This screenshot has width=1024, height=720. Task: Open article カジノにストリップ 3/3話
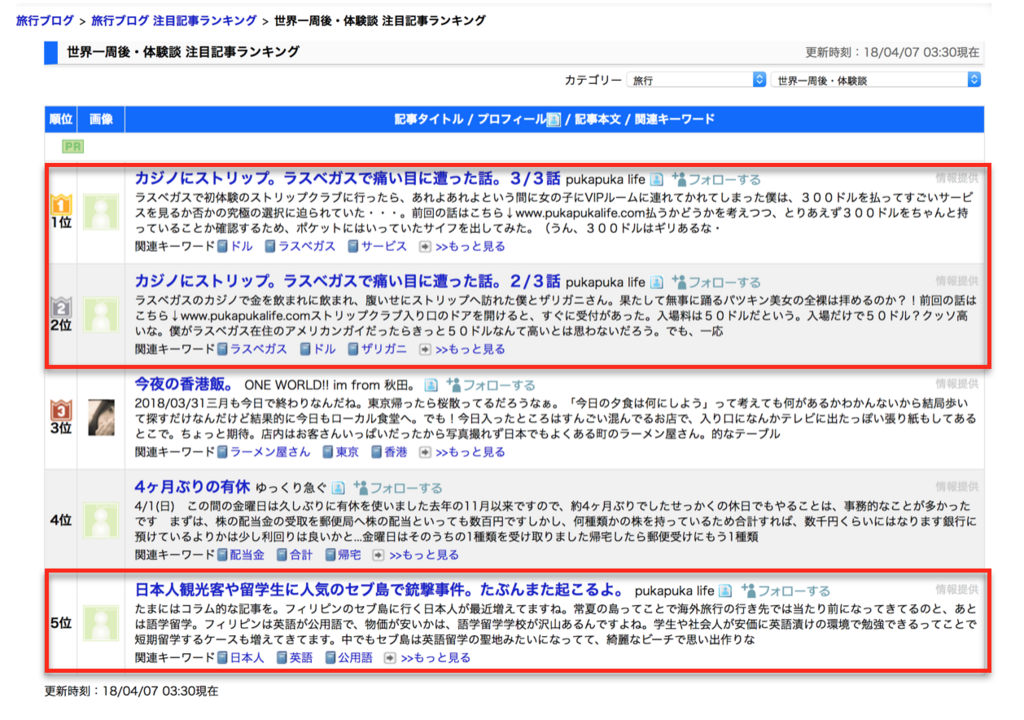pos(347,178)
